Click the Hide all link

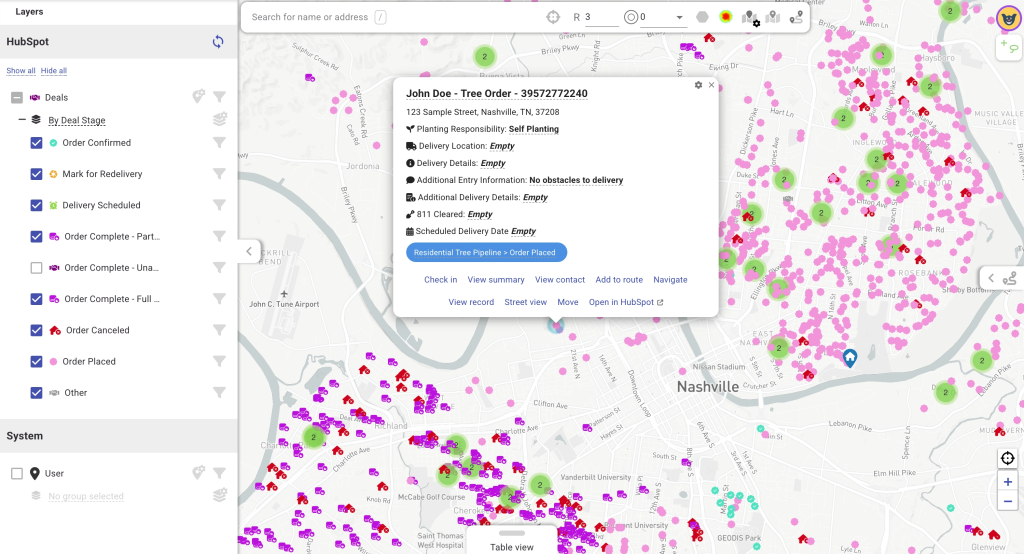(x=54, y=71)
